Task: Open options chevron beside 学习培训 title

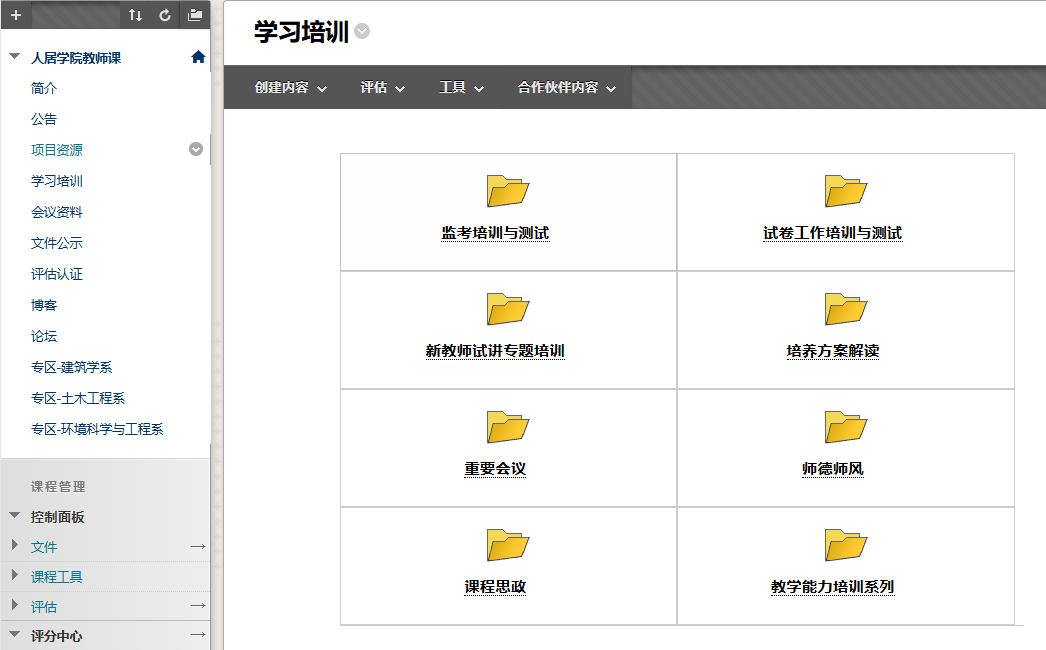Action: point(362,31)
